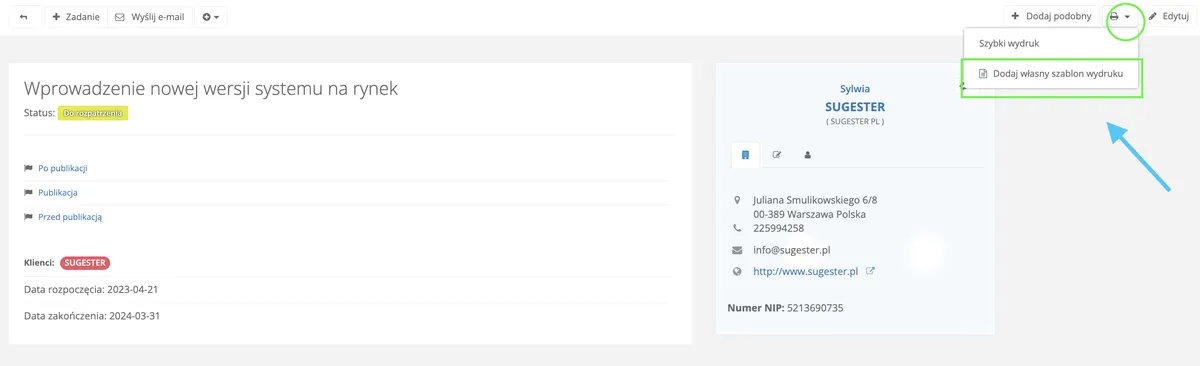Viewport: 1200px width, 366px height.
Task: Open the gear settings dropdown
Action: pos(210,17)
